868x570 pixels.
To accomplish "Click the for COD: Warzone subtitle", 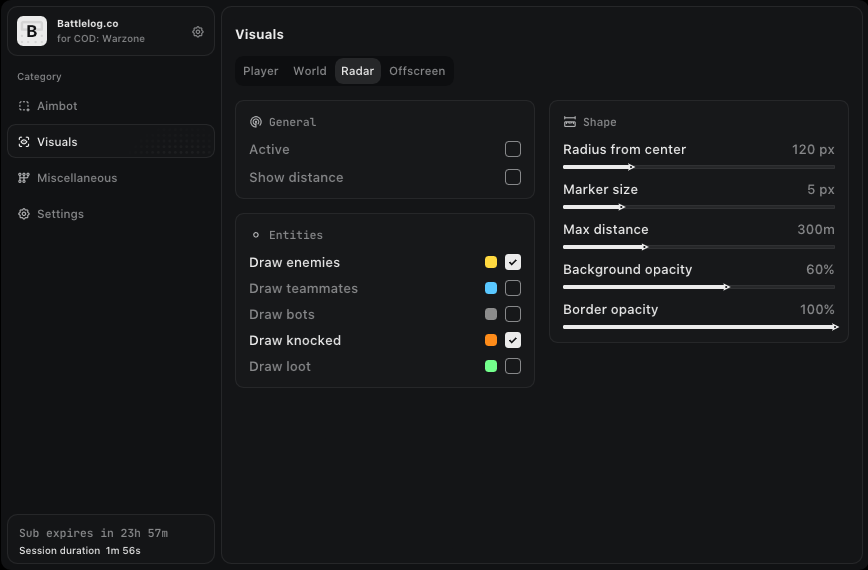I will 101,39.
